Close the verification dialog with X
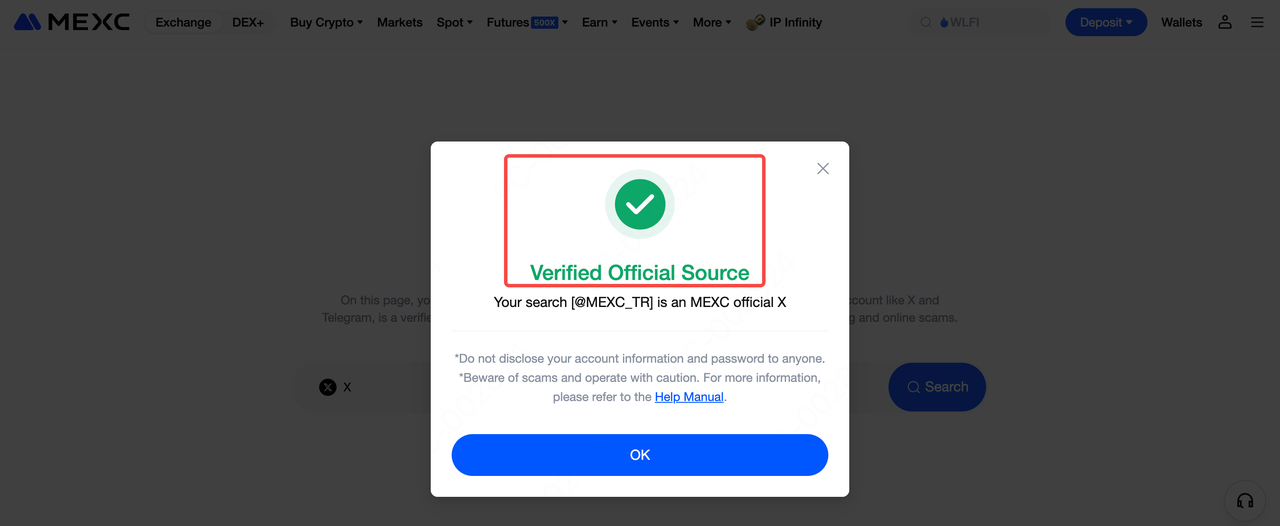Image resolution: width=1280 pixels, height=526 pixels. click(x=823, y=169)
